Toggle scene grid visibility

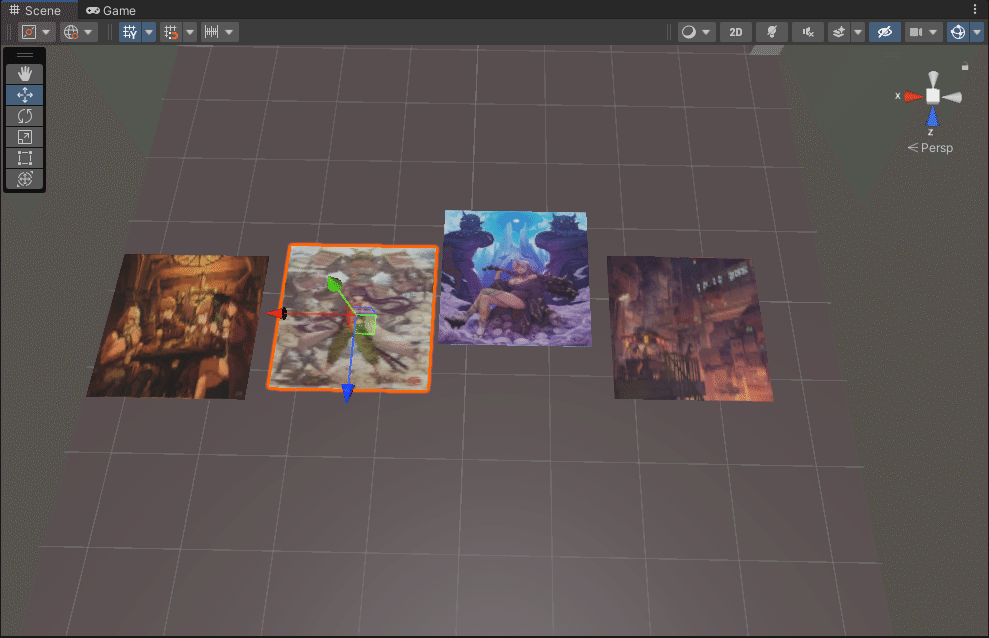point(130,32)
